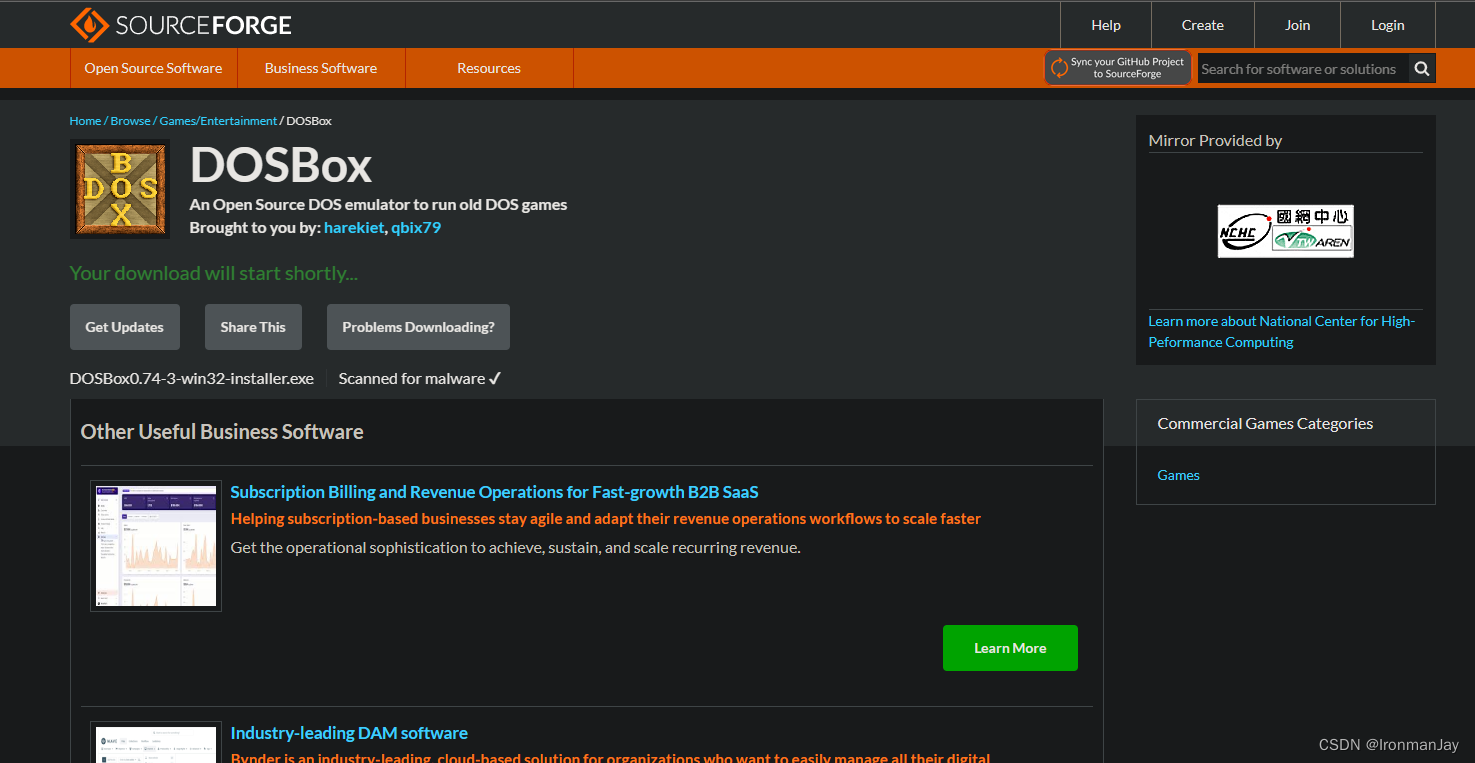Click Login in the top bar

tap(1387, 25)
